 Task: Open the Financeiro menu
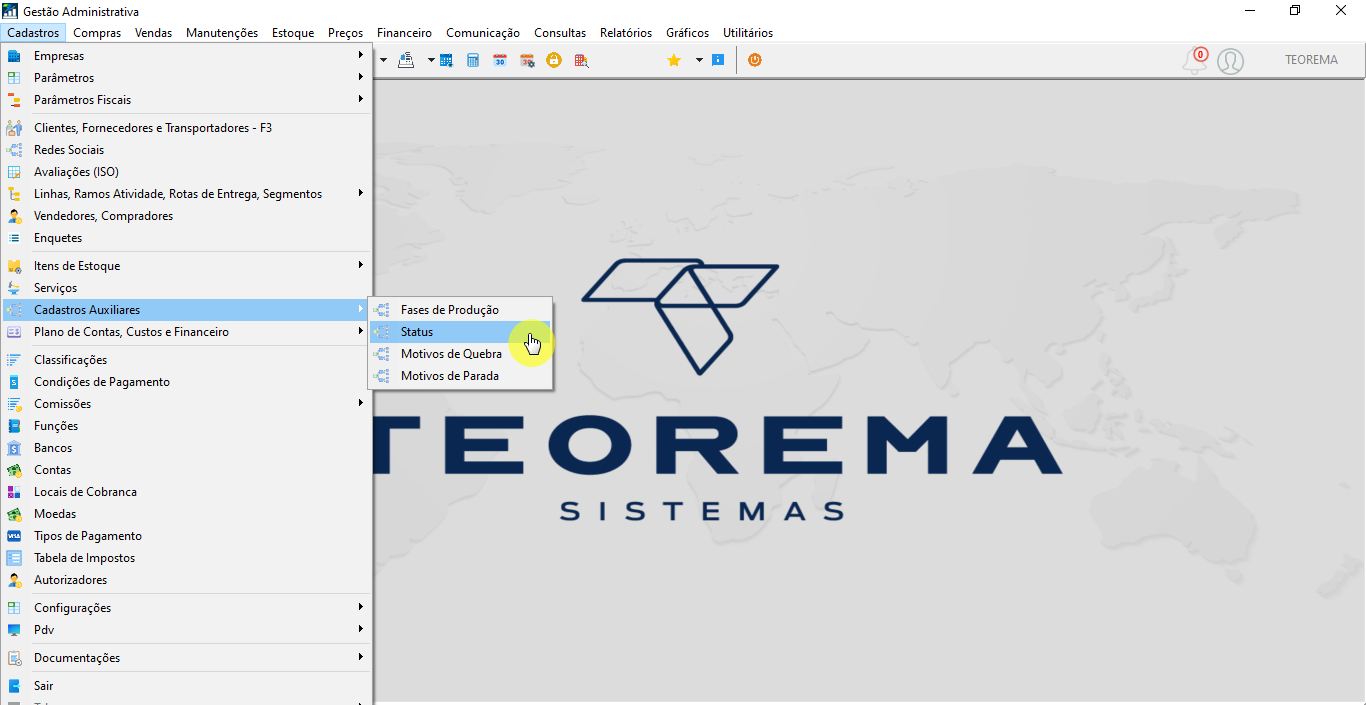tap(404, 33)
